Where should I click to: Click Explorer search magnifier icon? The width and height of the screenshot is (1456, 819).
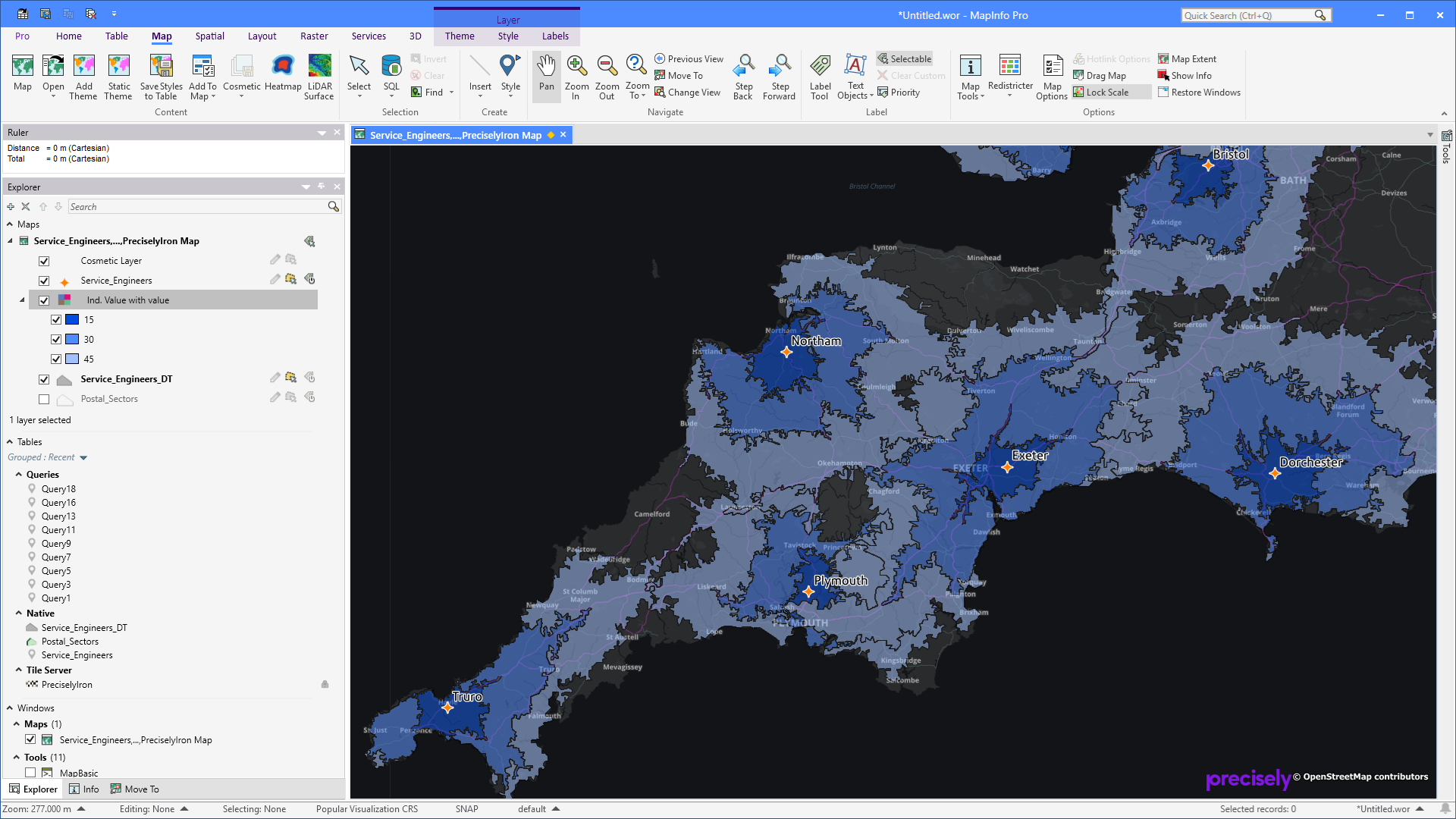click(x=333, y=206)
